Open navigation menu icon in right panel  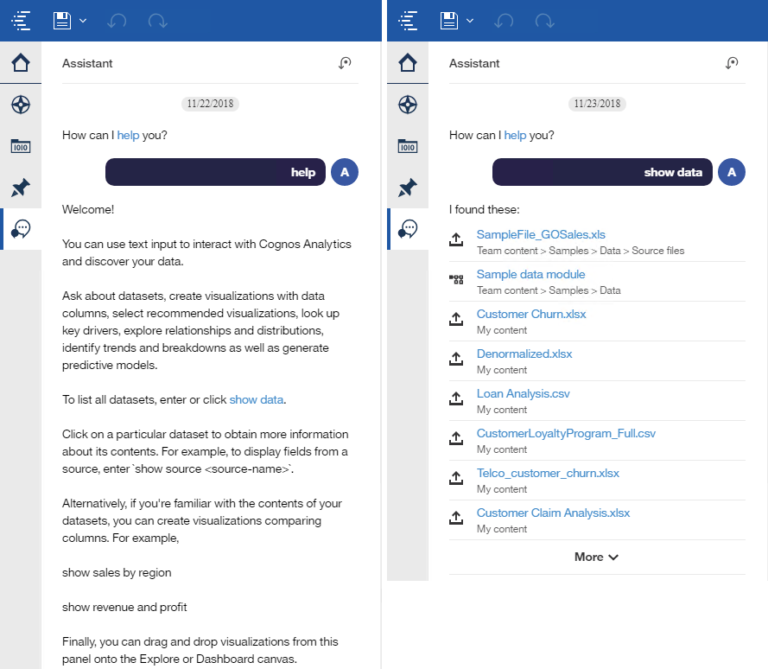408,21
